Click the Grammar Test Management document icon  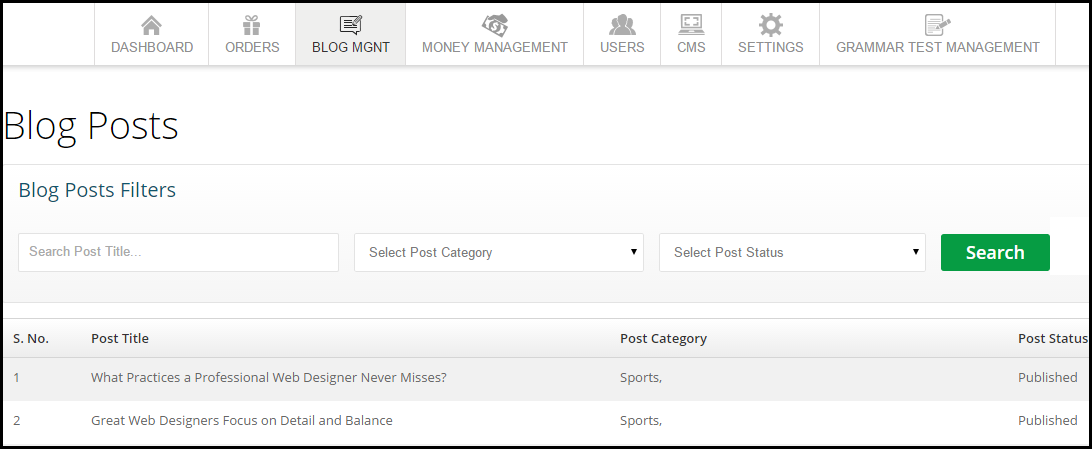click(x=937, y=25)
